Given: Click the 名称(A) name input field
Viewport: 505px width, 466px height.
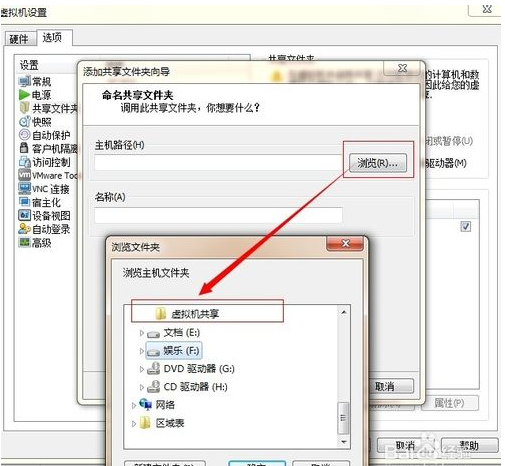Looking at the screenshot, I should [218, 215].
